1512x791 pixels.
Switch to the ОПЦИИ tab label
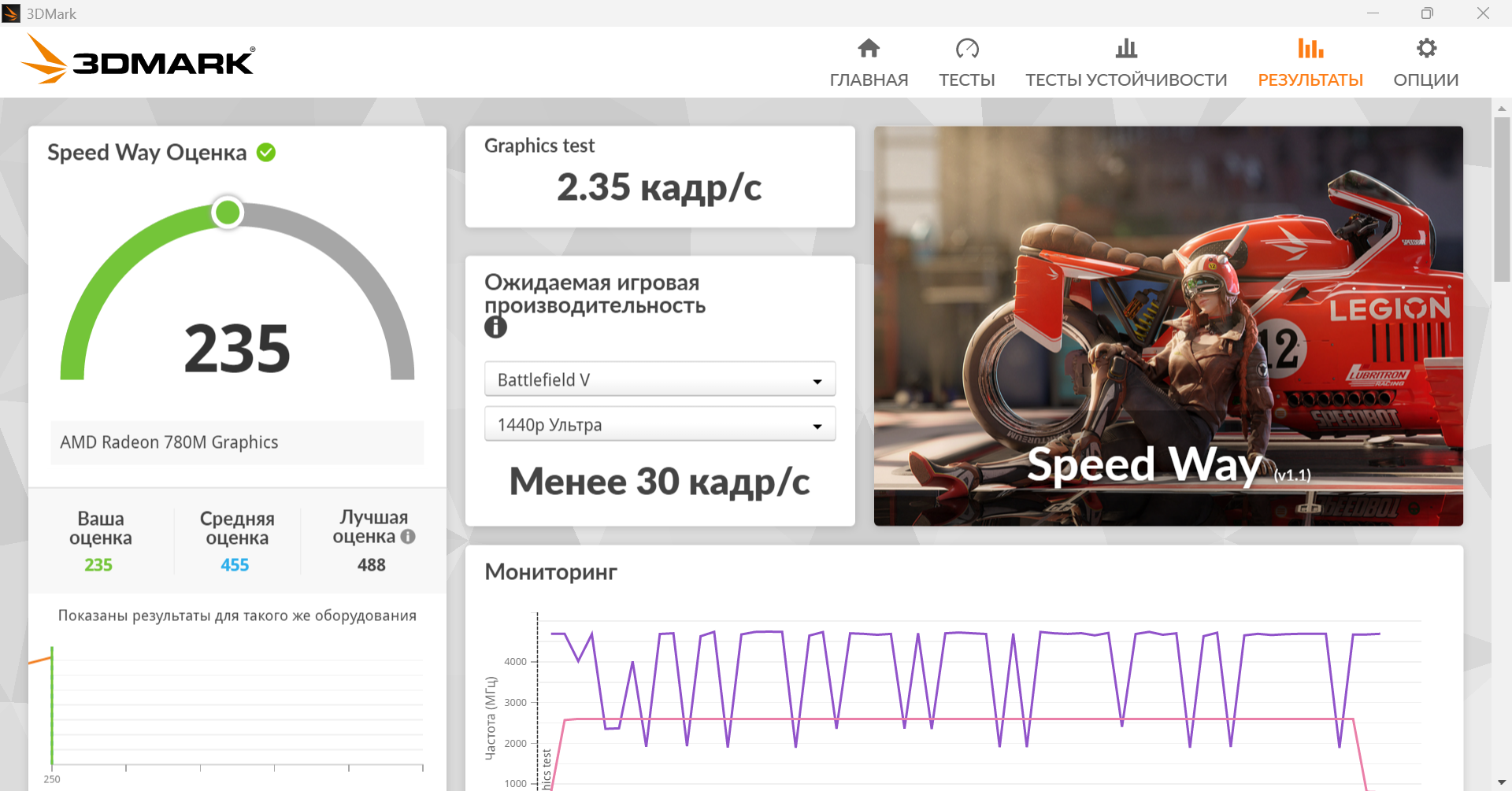pyautogui.click(x=1426, y=80)
